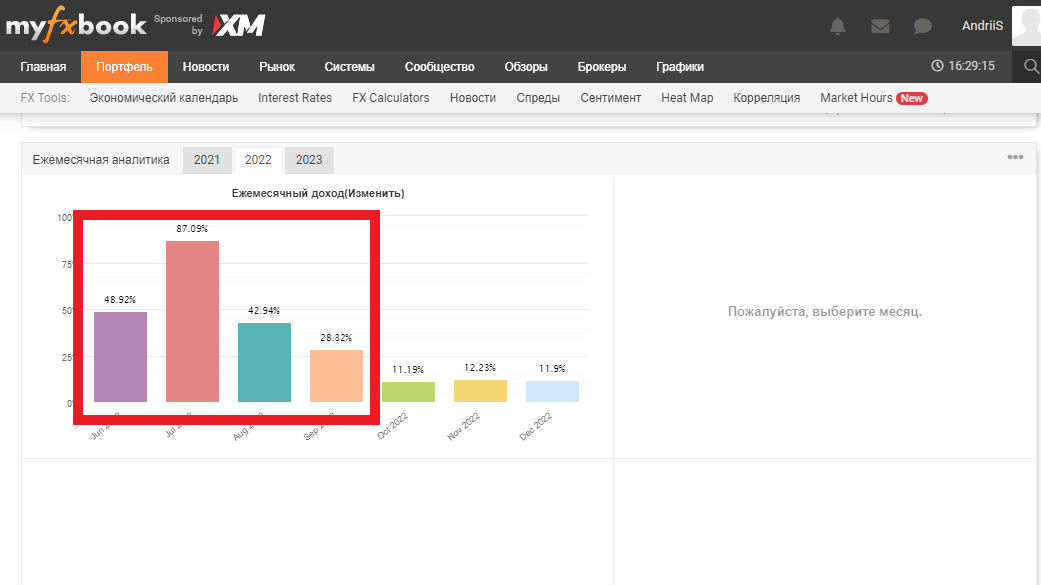Screen dimensions: 1041x585
Task: Select the yellow Nov 2022 bar
Action: (x=480, y=390)
